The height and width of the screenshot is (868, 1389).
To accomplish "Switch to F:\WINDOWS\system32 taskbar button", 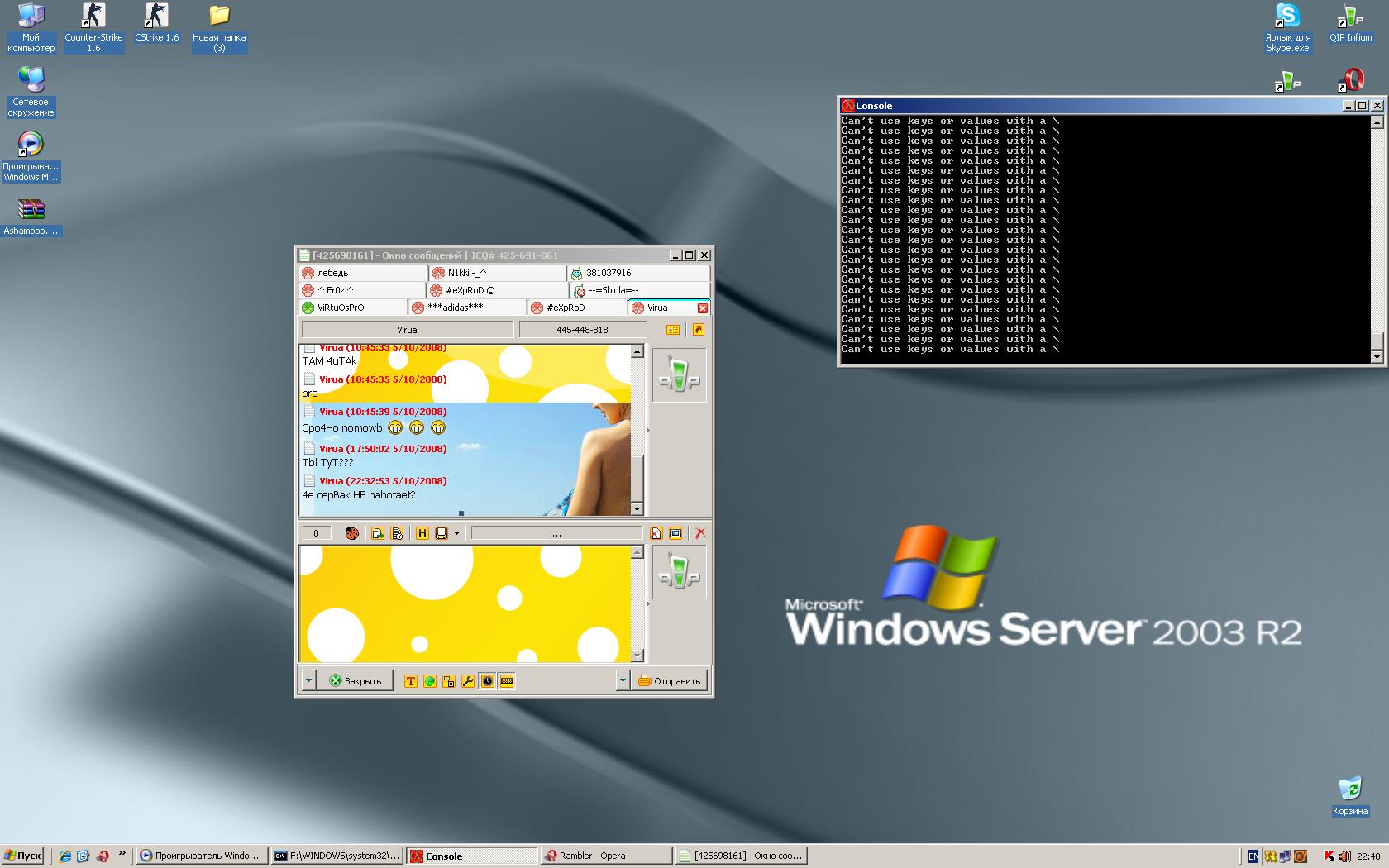I will click(337, 856).
